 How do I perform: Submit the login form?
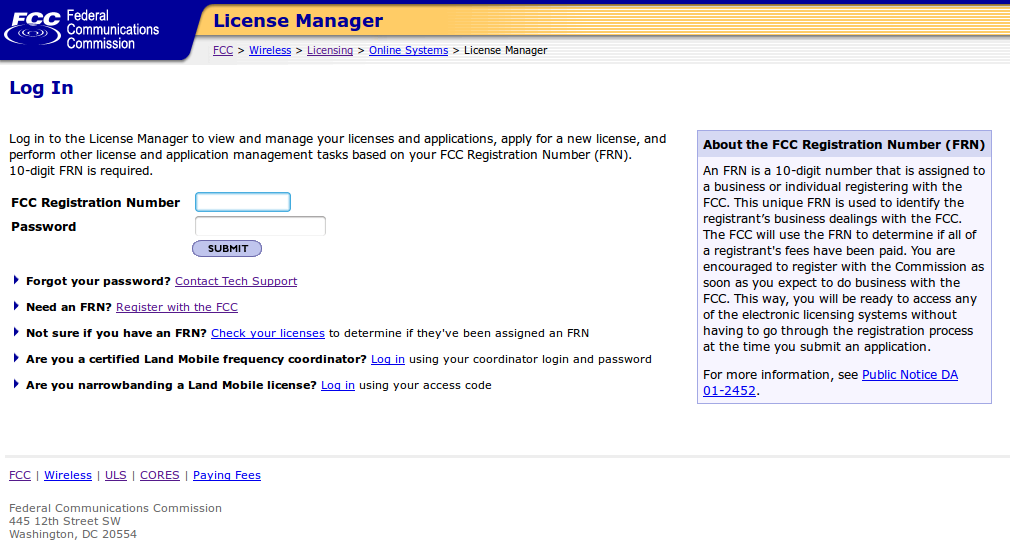(227, 248)
